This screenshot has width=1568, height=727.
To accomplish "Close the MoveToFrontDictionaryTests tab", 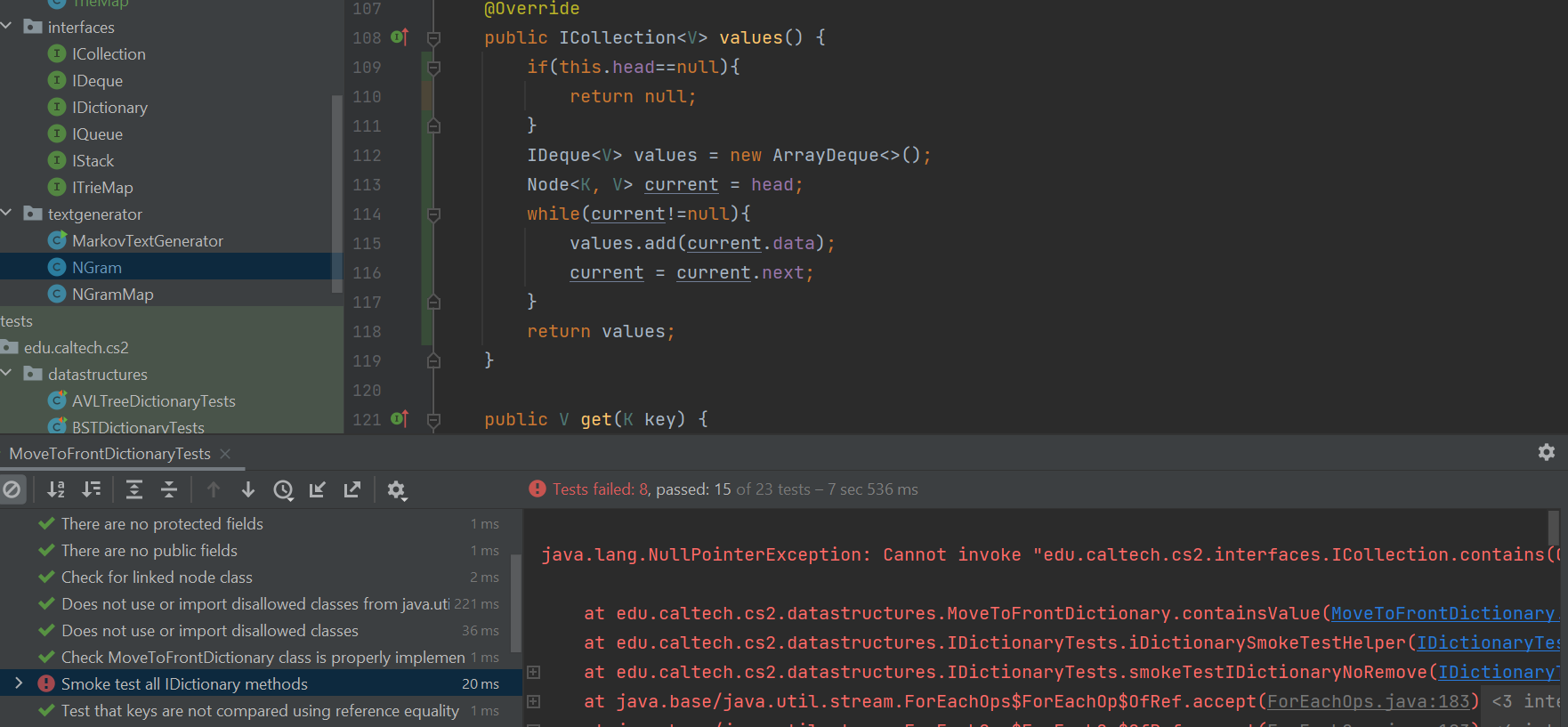I will 225,454.
